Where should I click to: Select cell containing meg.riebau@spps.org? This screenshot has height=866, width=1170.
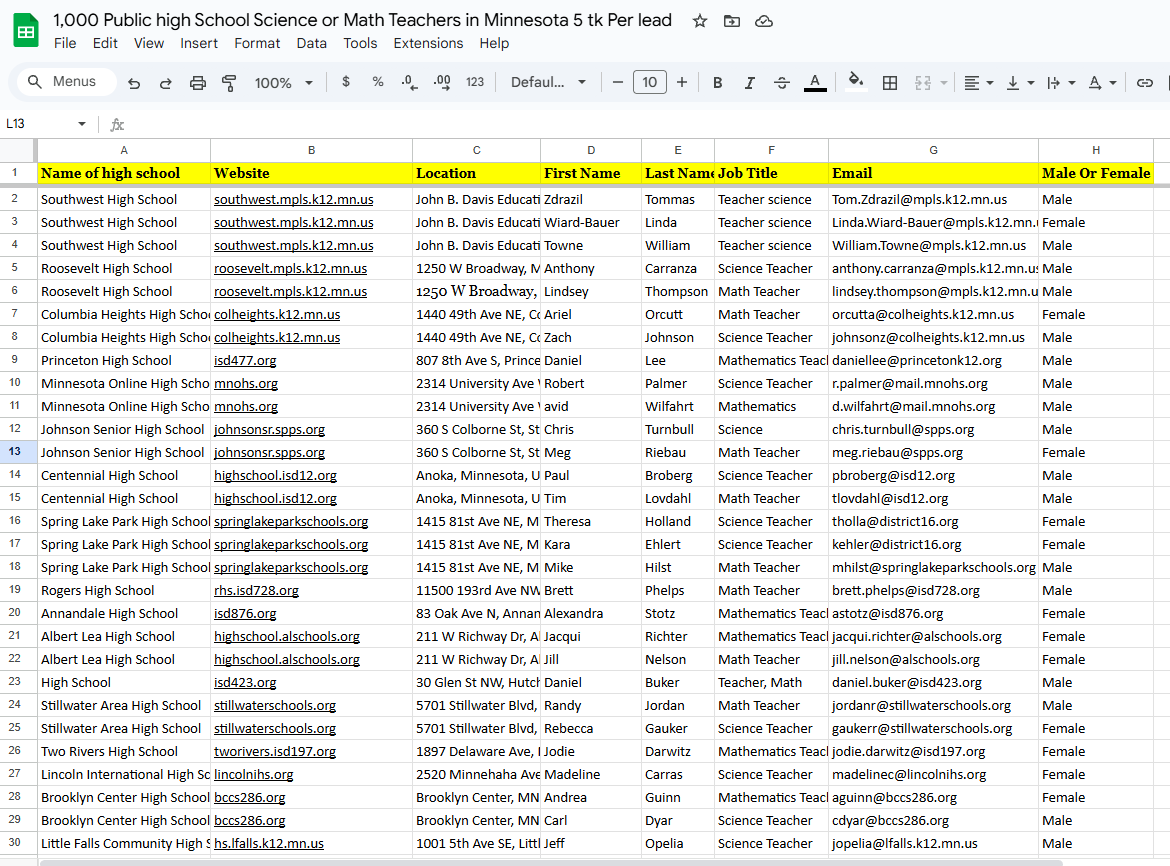(x=933, y=452)
